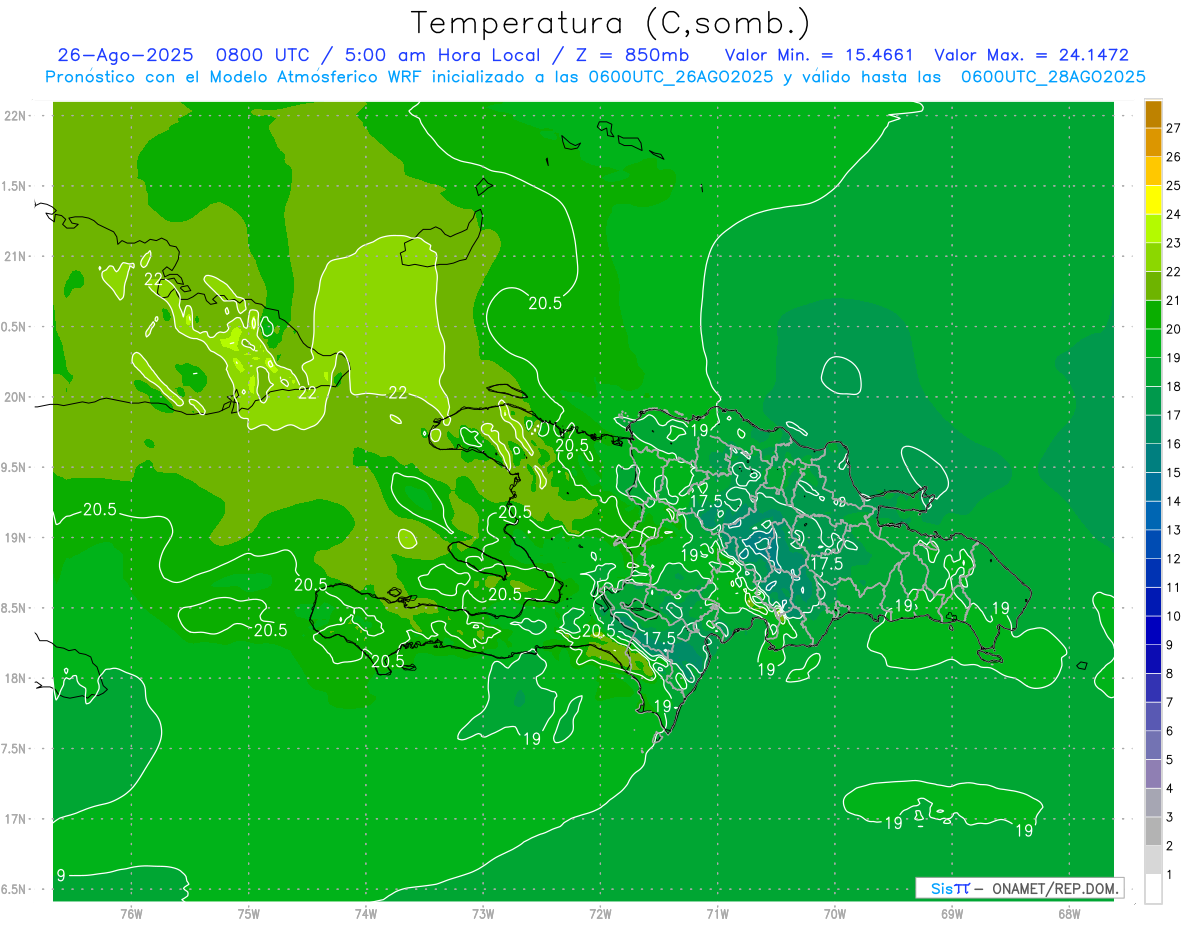
Task: Click the white swatch below label 1
Action: point(1153,889)
